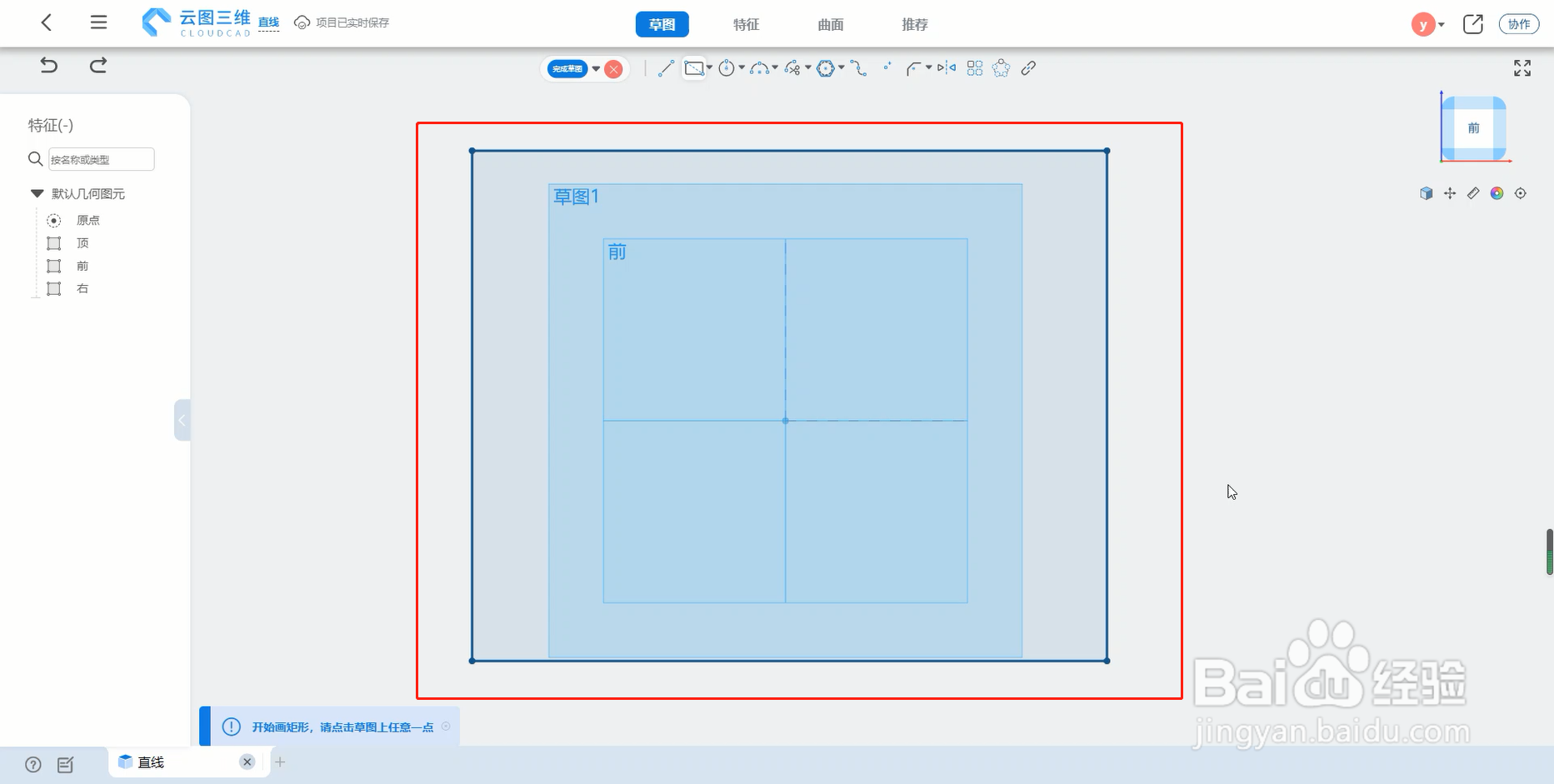The height and width of the screenshot is (784, 1554).
Task: Go back with the arrow
Action: (x=47, y=22)
